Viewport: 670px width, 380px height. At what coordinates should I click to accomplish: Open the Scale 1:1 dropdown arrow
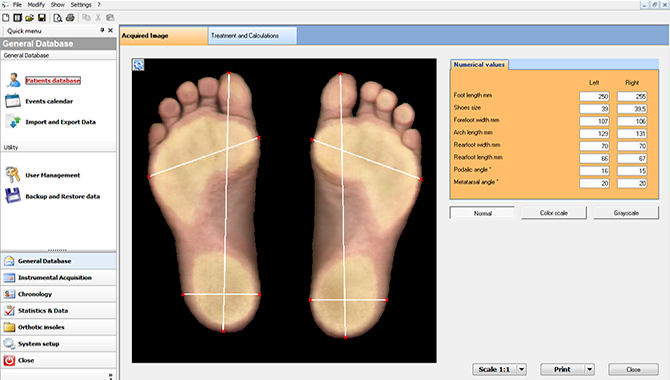(522, 369)
